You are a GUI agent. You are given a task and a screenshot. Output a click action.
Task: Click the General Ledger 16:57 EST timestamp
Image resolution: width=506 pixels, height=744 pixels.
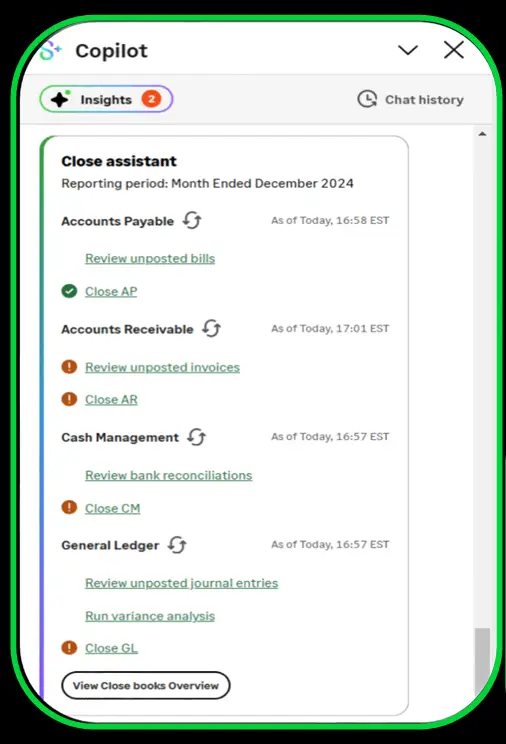[330, 544]
